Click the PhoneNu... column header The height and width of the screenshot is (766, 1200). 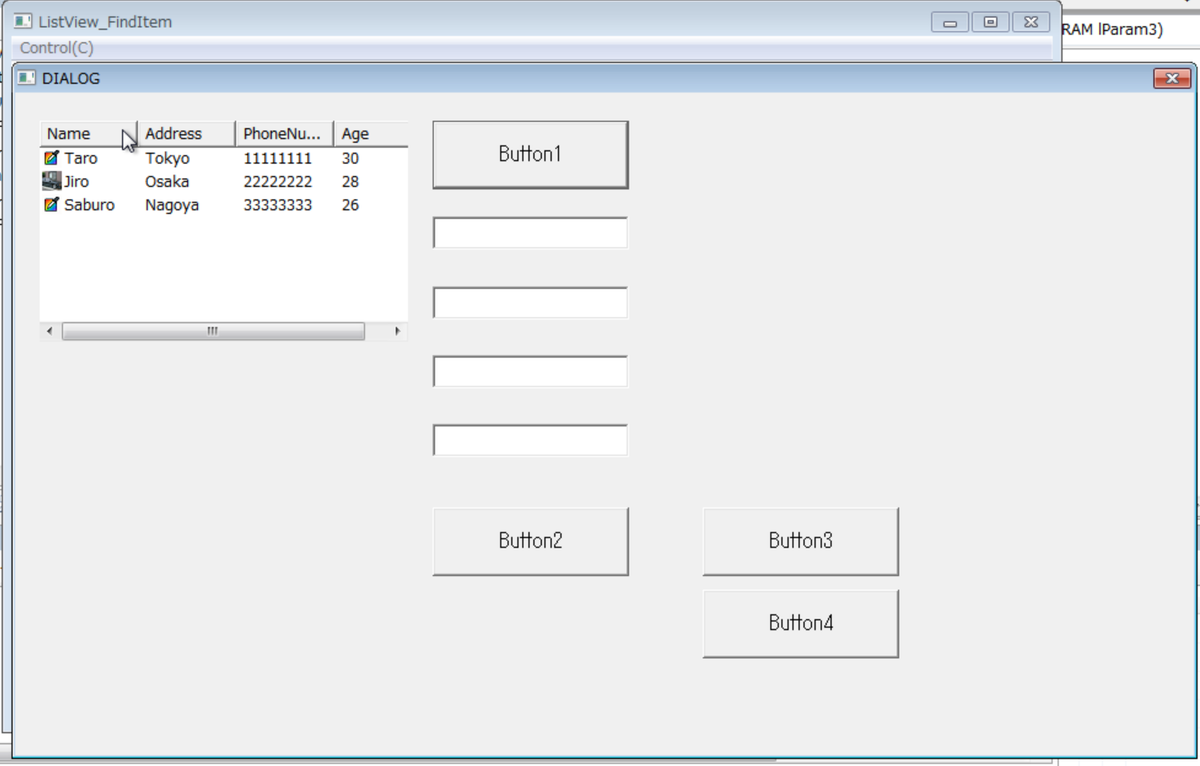284,134
